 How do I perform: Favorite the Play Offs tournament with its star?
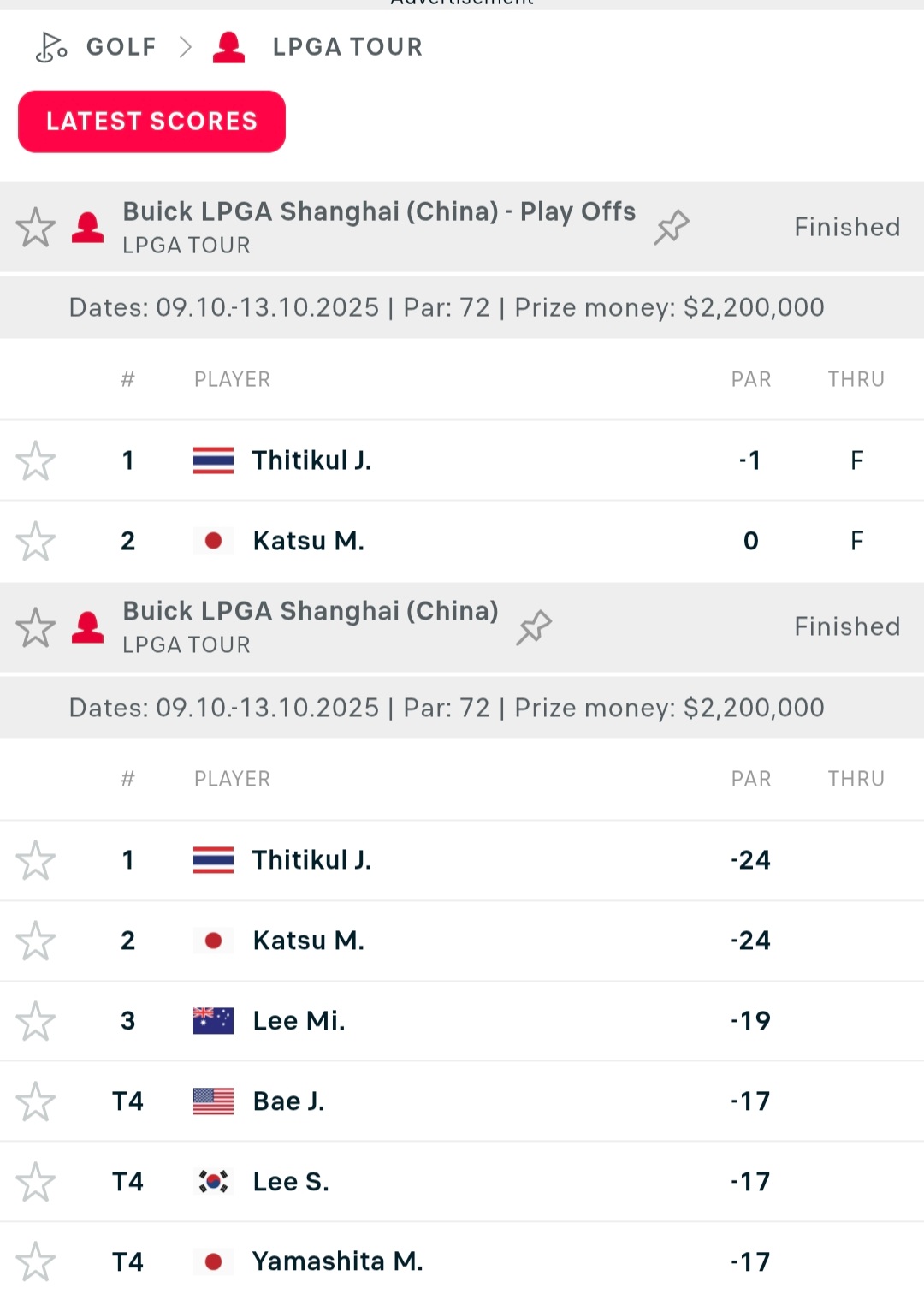[x=35, y=227]
